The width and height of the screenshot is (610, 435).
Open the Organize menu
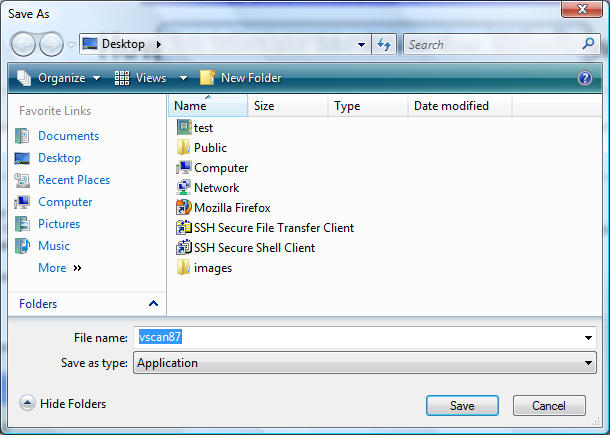point(59,78)
